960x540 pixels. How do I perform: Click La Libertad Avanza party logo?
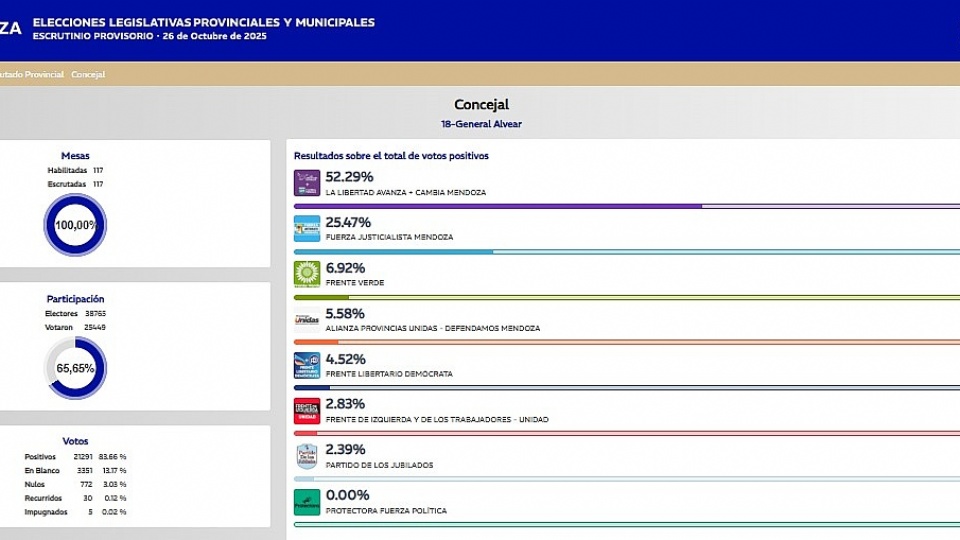pyautogui.click(x=307, y=183)
